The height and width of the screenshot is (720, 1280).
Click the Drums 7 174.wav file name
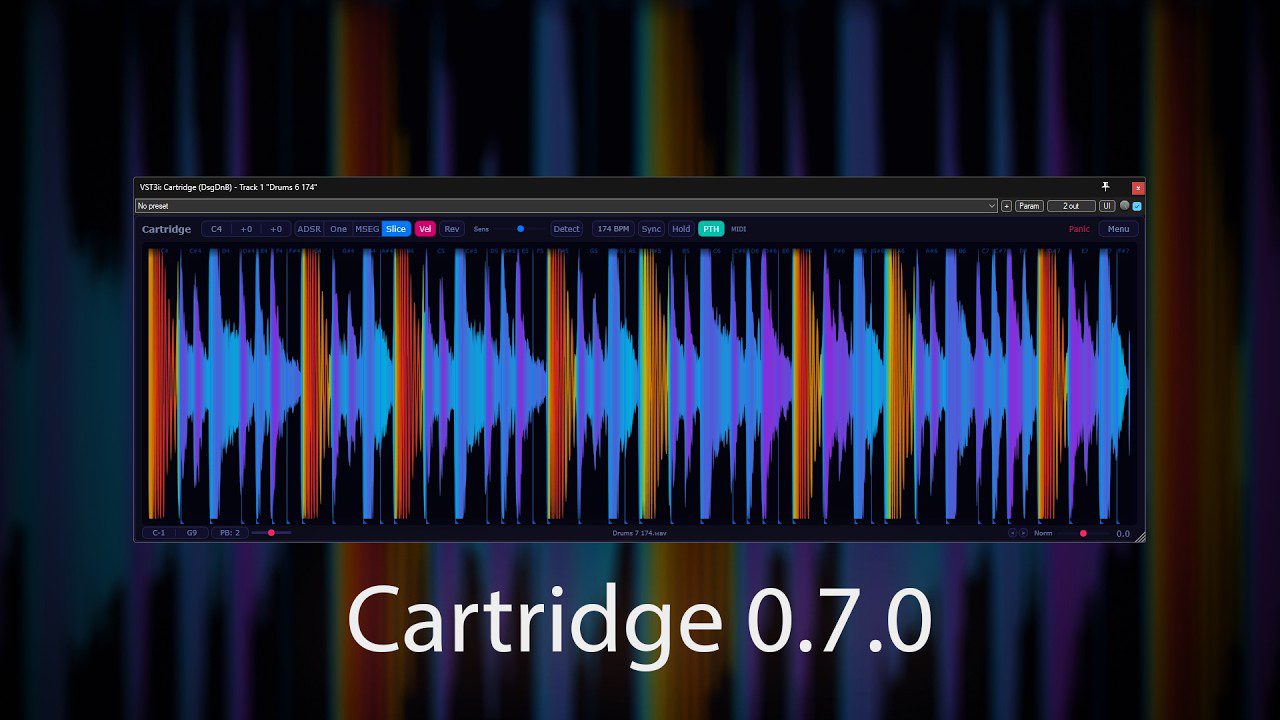(640, 533)
